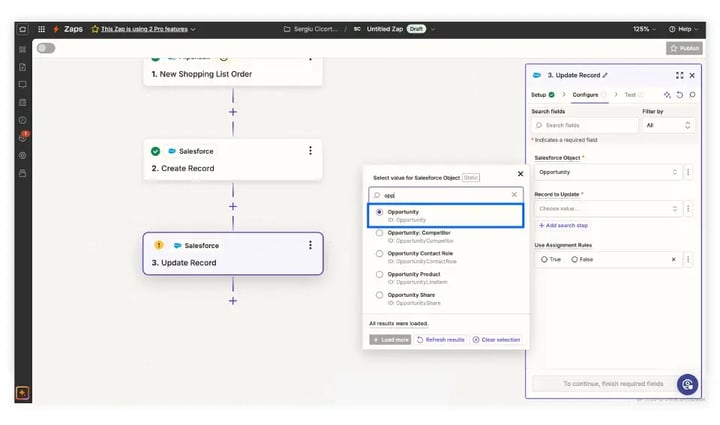Screen dimensions: 720x425
Task: Open the versions icon in left sidebar
Action: pyautogui.click(x=22, y=173)
